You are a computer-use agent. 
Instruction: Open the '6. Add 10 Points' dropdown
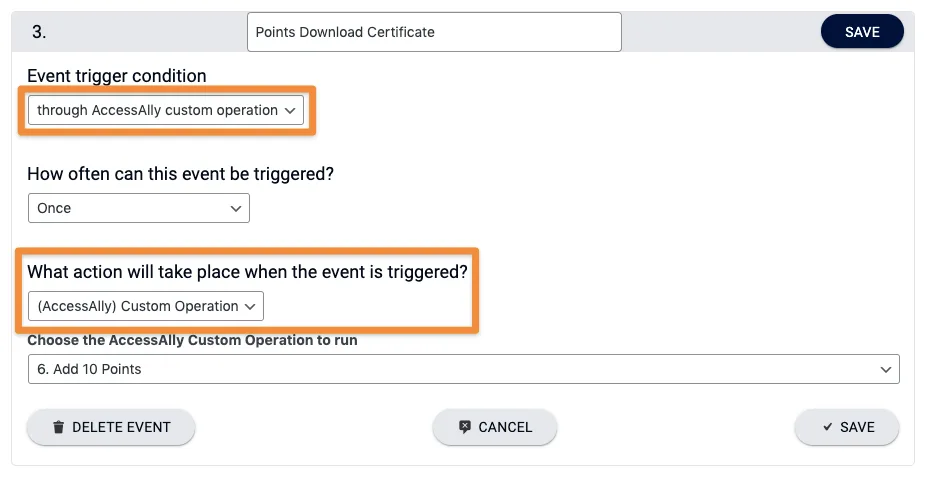coord(463,369)
